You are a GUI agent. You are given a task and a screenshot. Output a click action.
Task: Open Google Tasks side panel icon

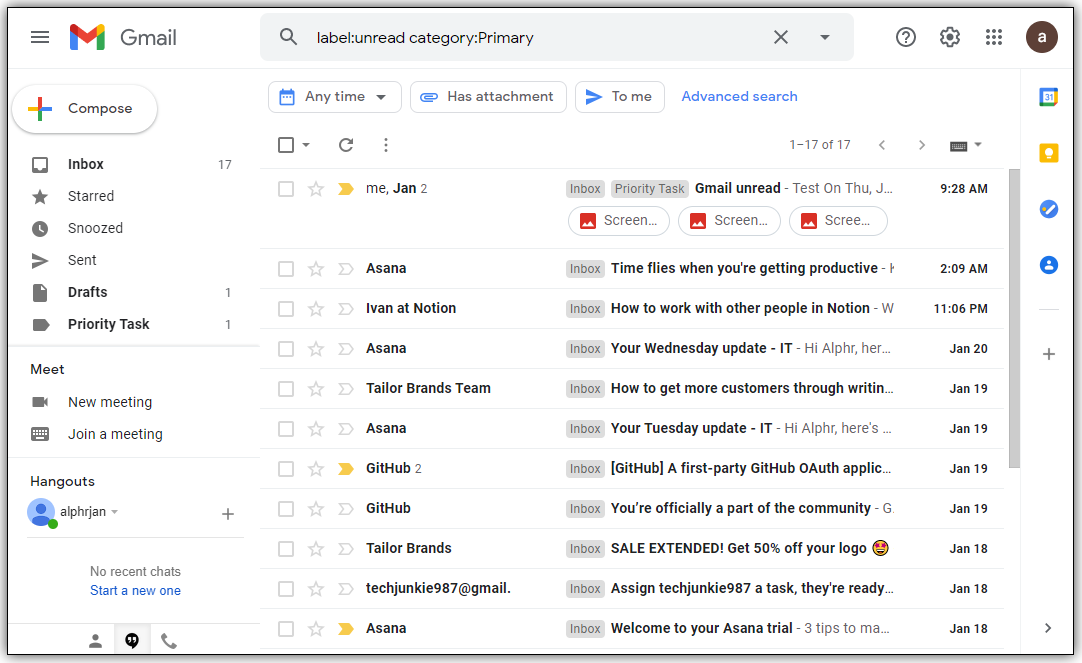coord(1049,208)
